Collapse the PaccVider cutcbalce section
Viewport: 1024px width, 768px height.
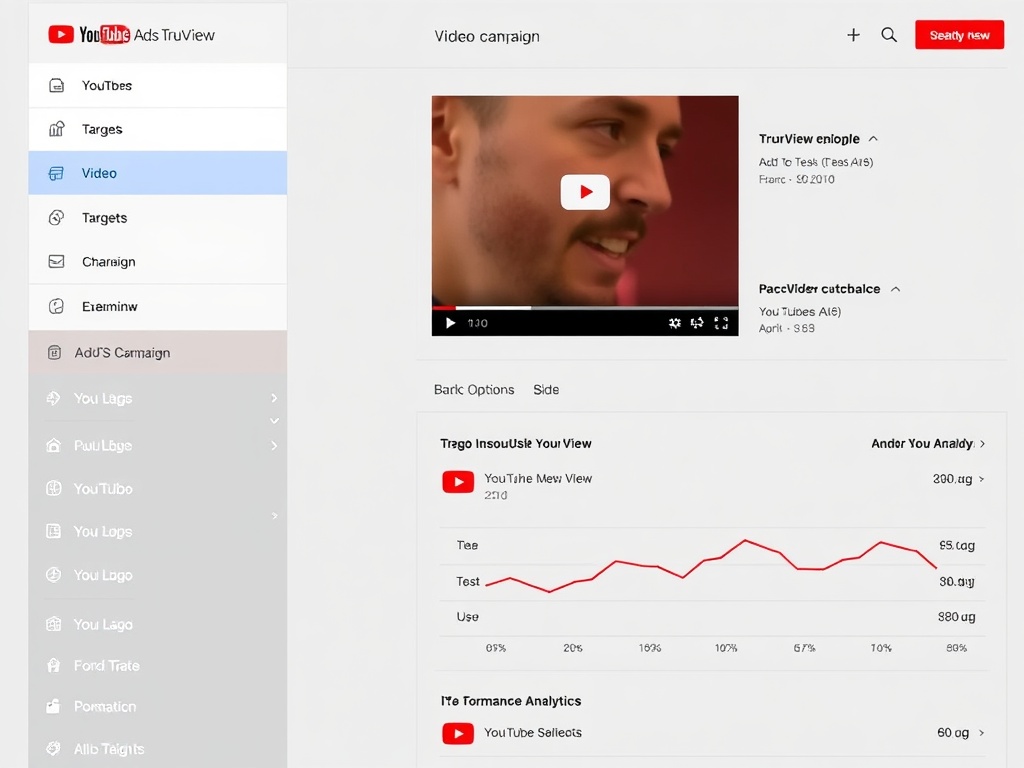pos(895,289)
